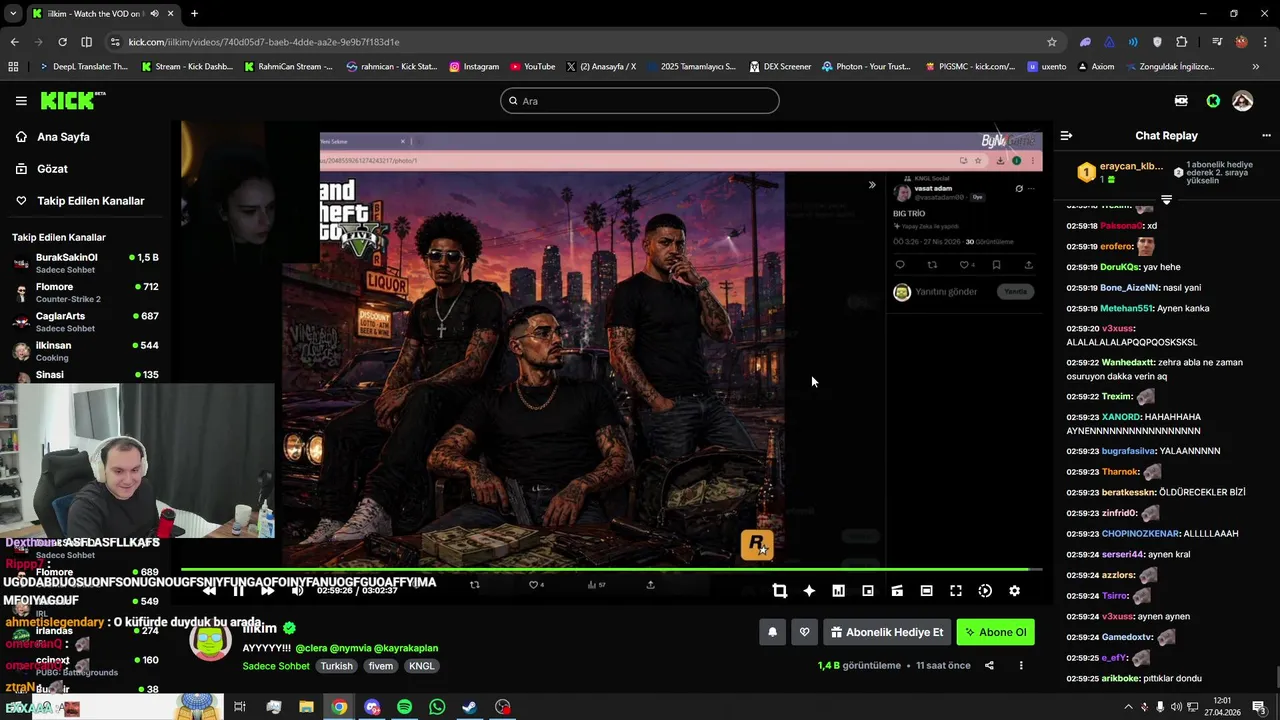Click the green Kick coin icon
The height and width of the screenshot is (720, 1280).
click(1213, 101)
